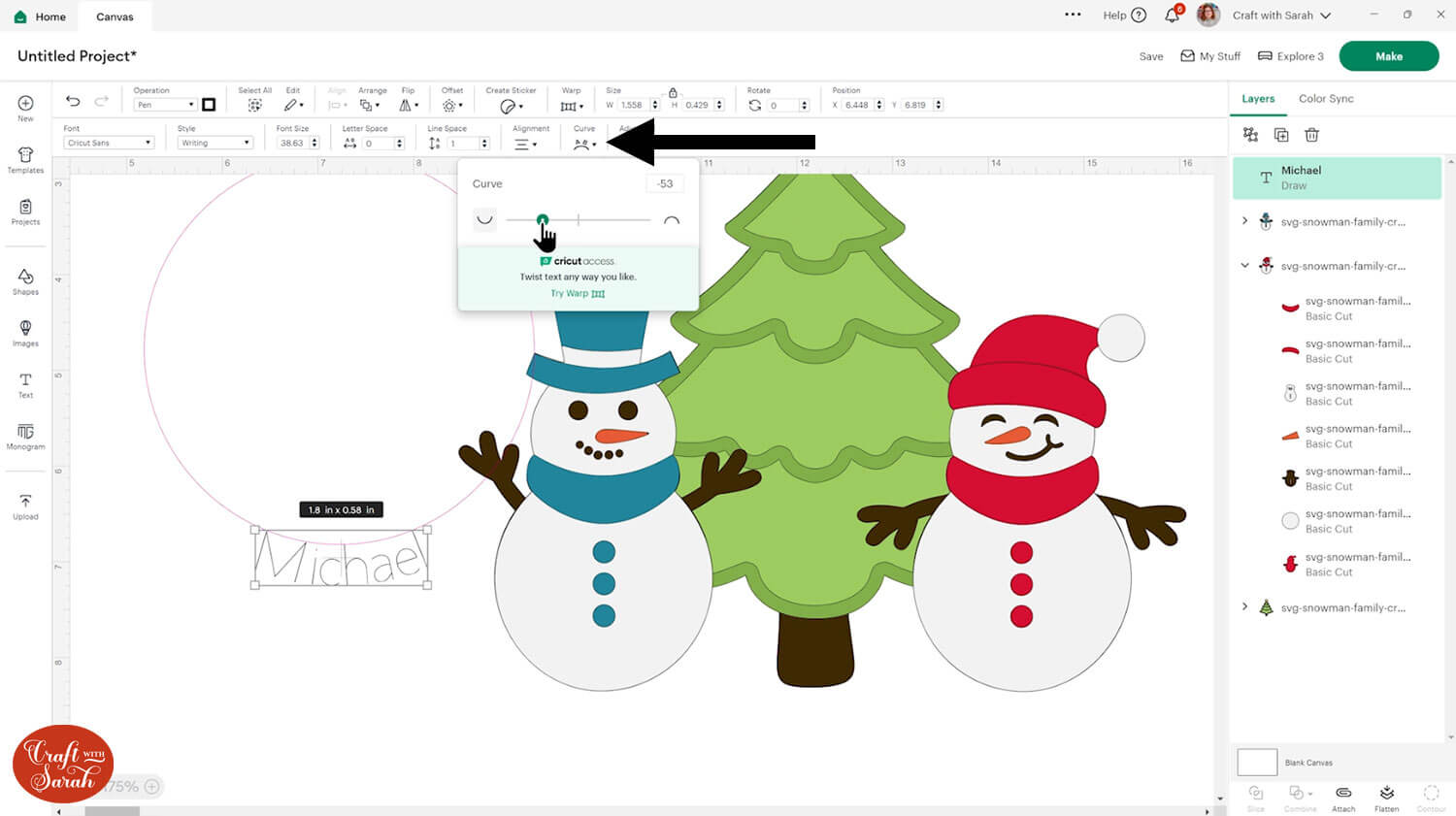Expand the tree snowman-family layer group

(x=1245, y=607)
